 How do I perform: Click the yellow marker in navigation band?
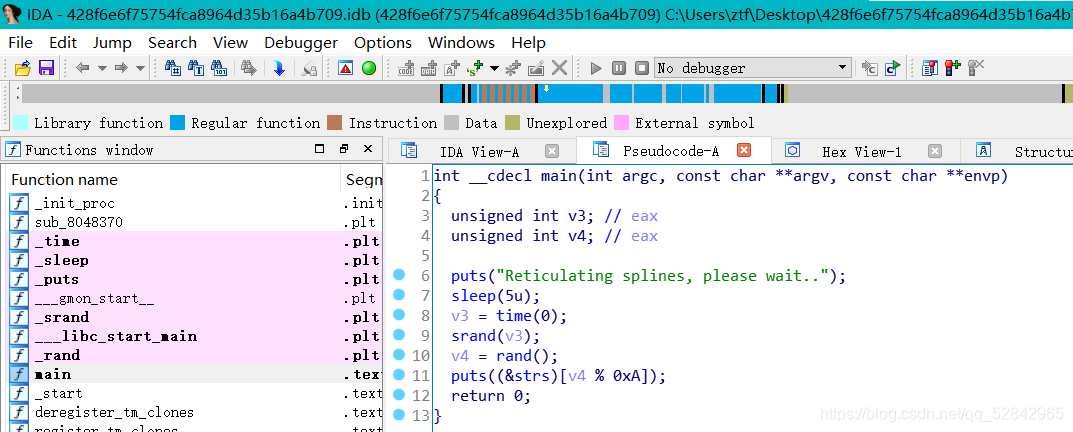tap(546, 88)
